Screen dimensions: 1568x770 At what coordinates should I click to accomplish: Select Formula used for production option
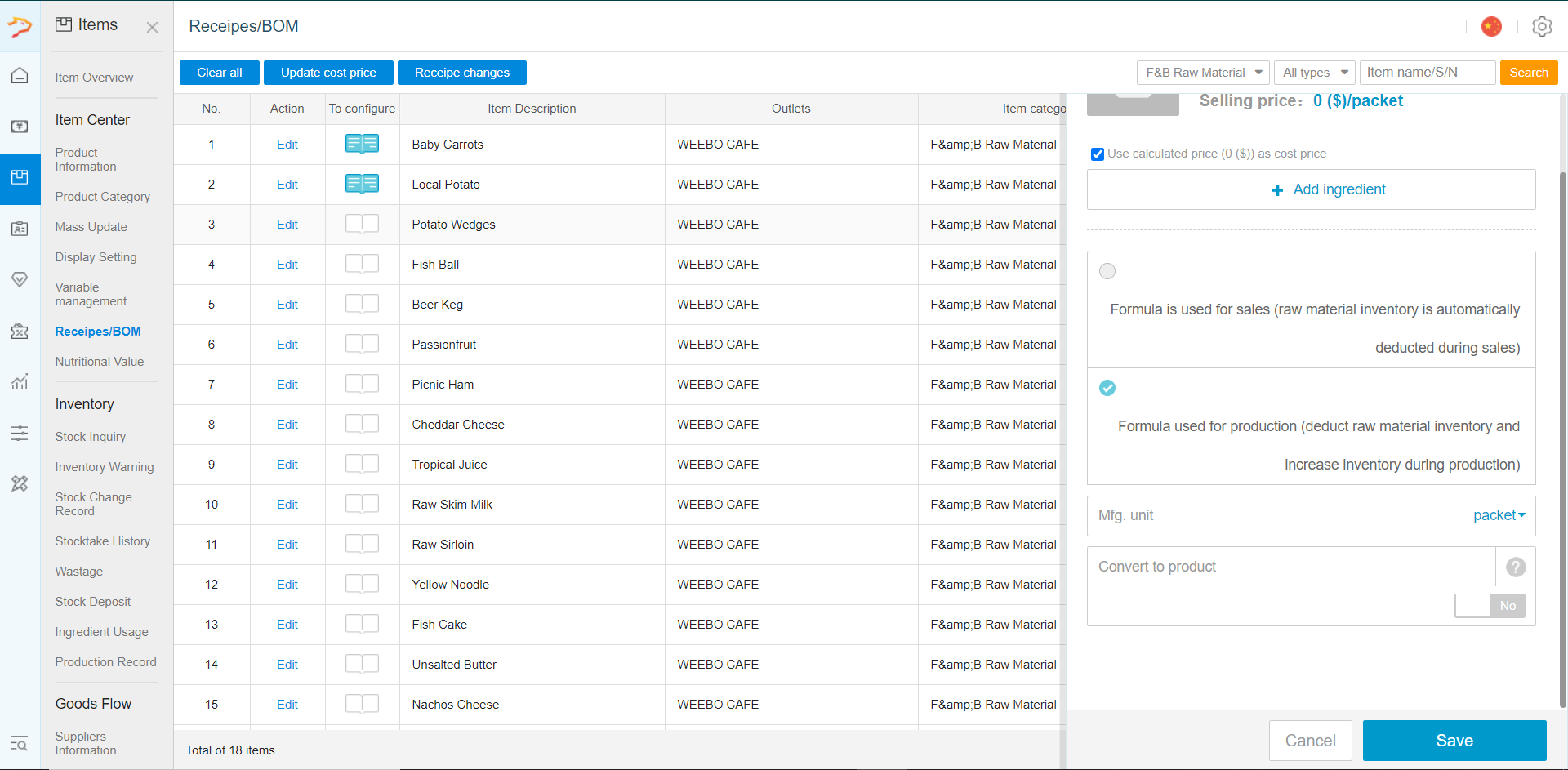click(x=1107, y=388)
